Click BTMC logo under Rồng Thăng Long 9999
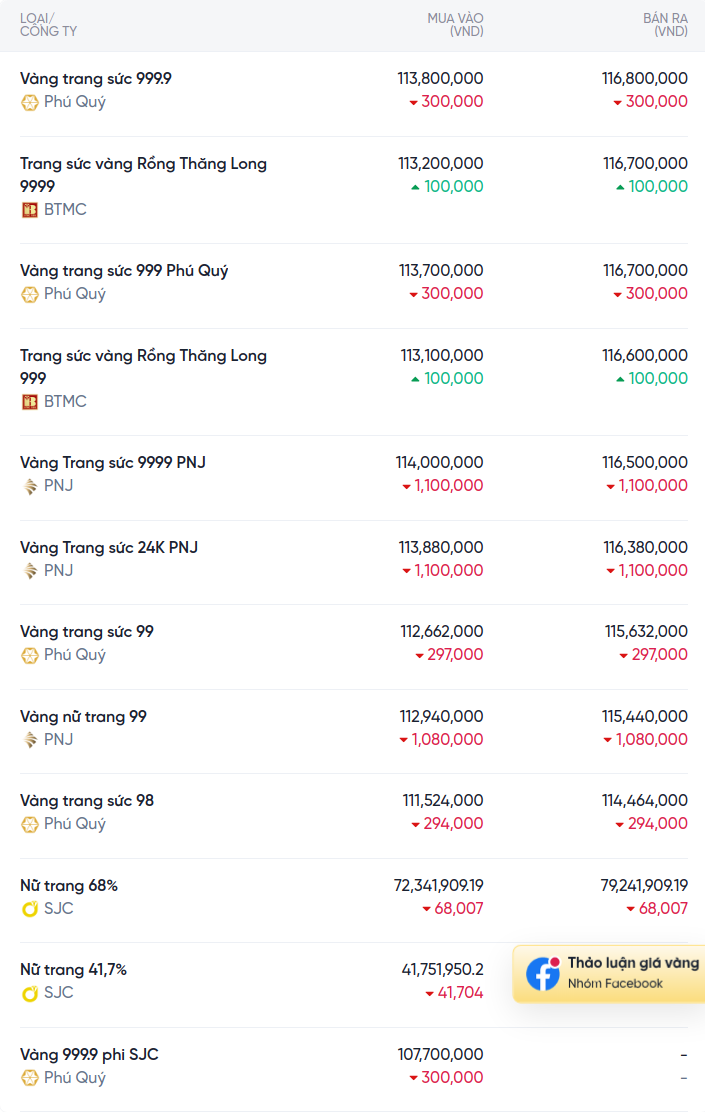 30,210
